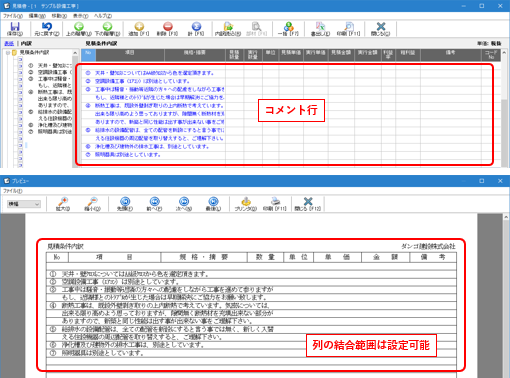Open the ヘルプ menu
The width and height of the screenshot is (510, 378).
point(103,16)
